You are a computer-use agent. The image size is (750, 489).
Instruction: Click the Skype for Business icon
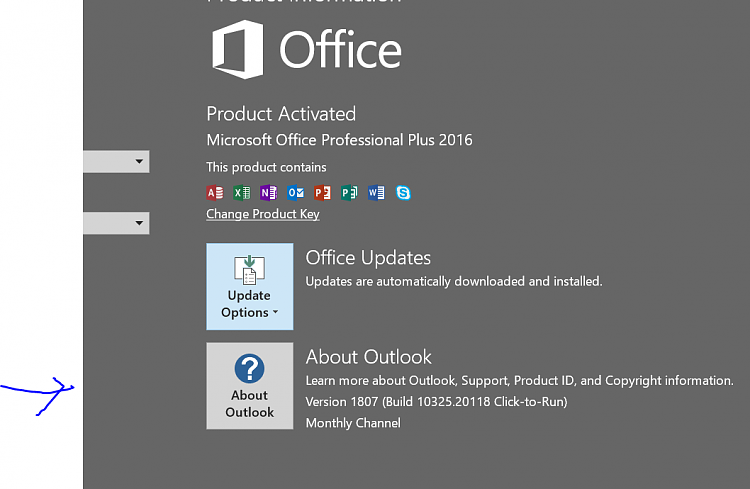(403, 192)
